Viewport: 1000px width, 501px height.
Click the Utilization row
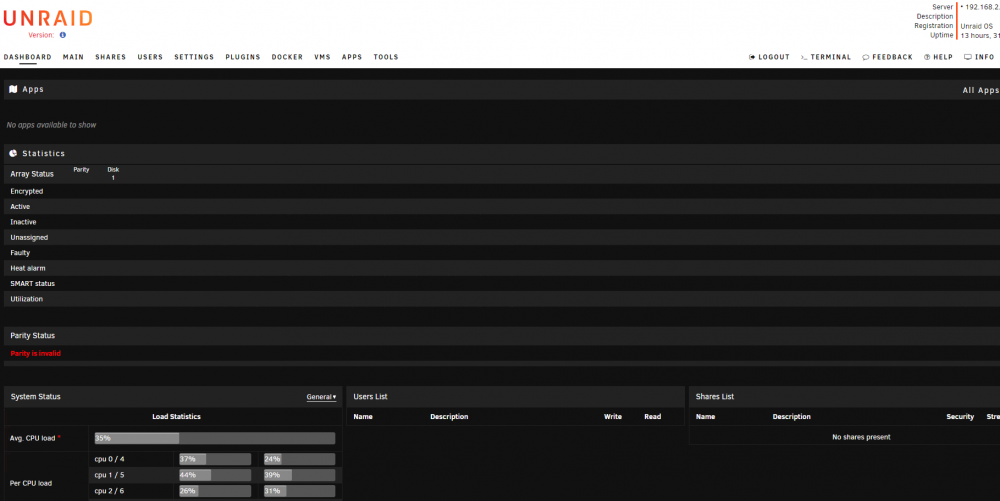502,299
